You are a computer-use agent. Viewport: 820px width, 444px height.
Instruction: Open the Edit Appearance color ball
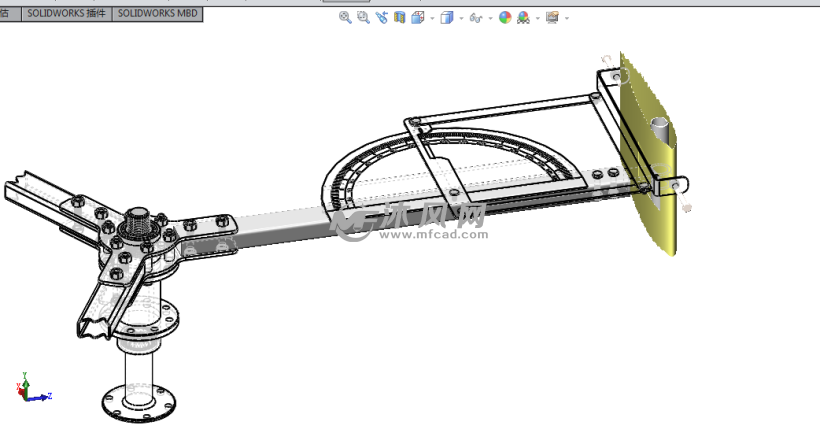[x=505, y=18]
